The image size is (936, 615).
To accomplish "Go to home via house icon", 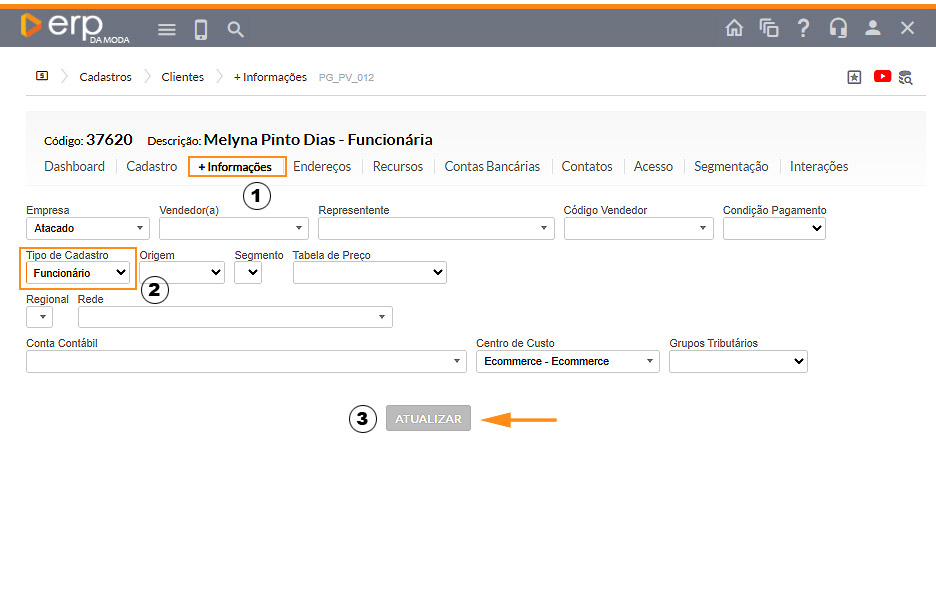I will pos(734,28).
